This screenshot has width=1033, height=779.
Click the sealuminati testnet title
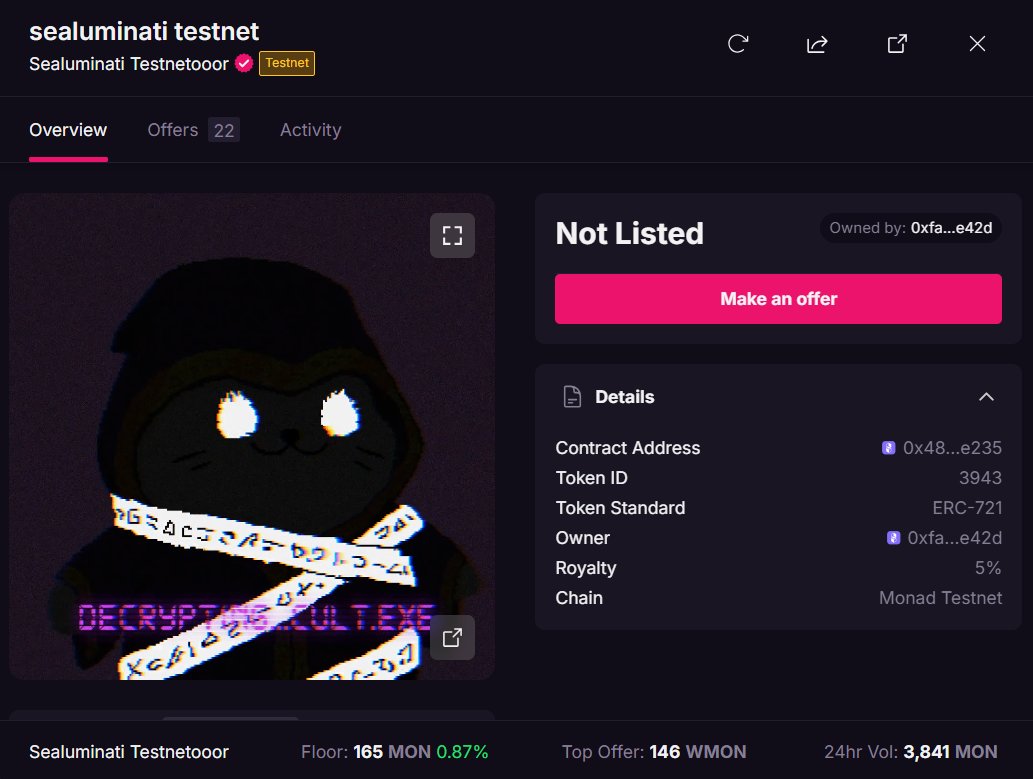(x=144, y=32)
